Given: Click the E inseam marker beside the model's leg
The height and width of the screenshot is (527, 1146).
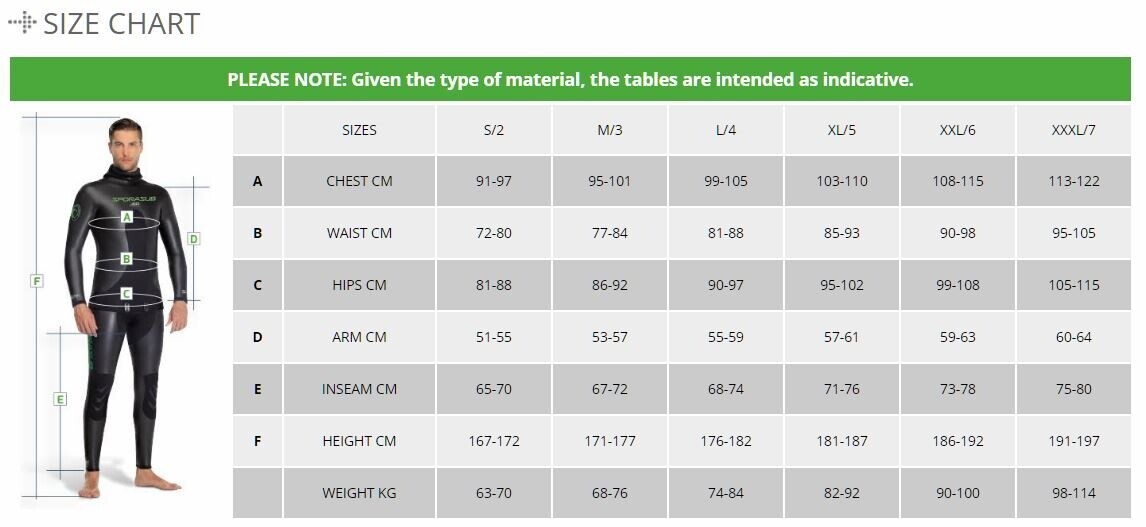Looking at the screenshot, I should pos(60,399).
